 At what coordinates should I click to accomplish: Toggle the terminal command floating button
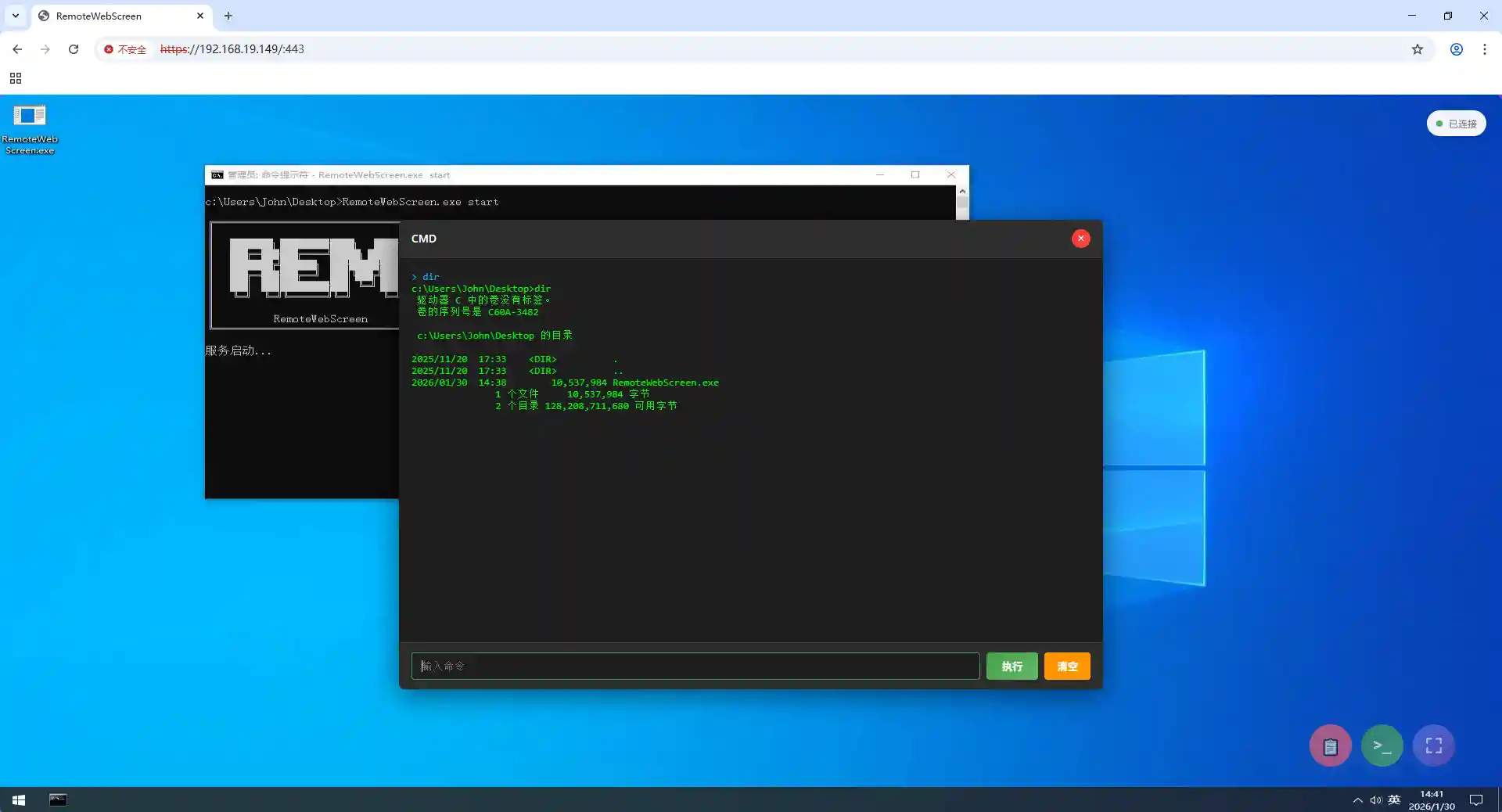pos(1382,746)
